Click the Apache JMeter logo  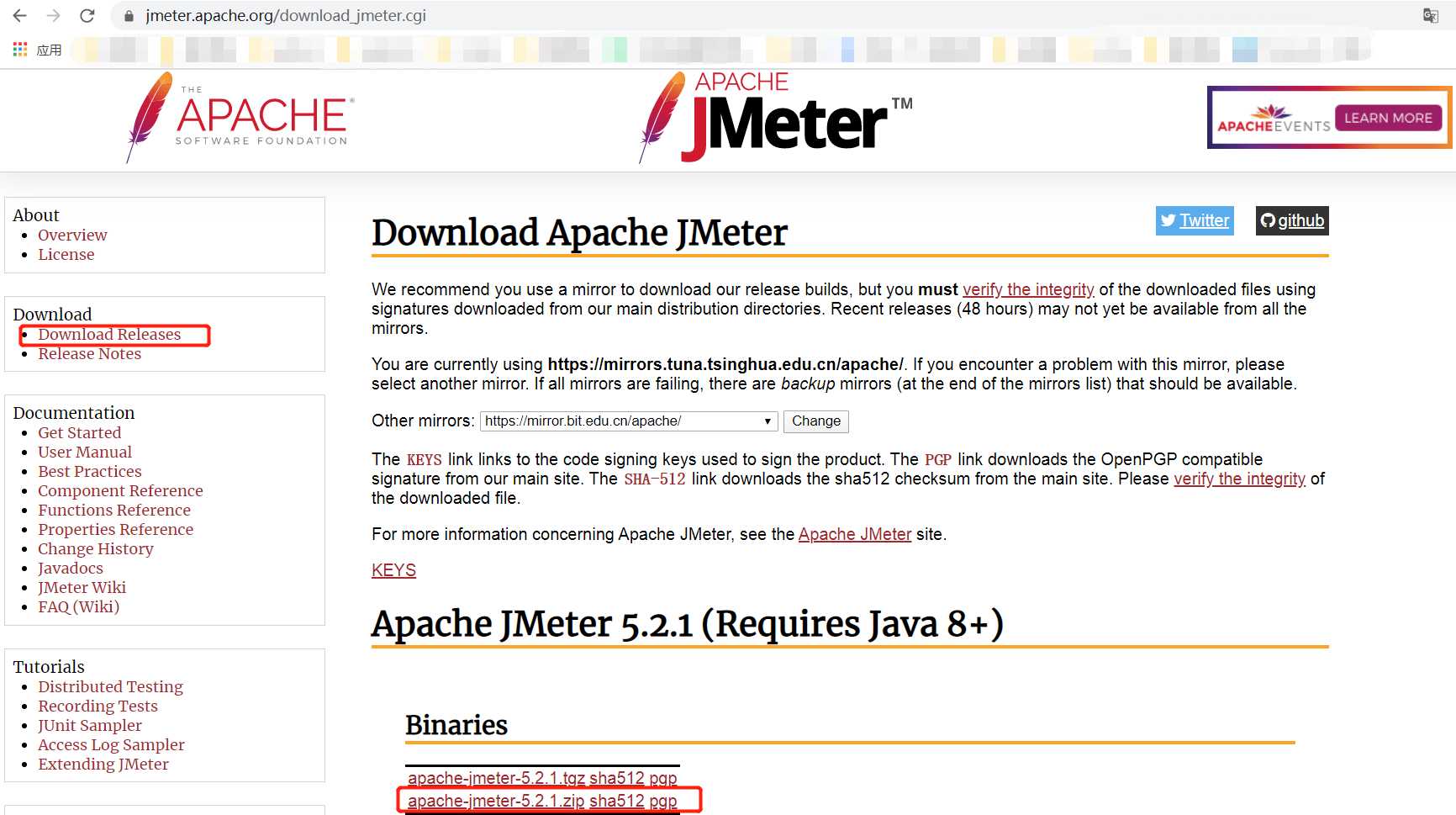[775, 118]
